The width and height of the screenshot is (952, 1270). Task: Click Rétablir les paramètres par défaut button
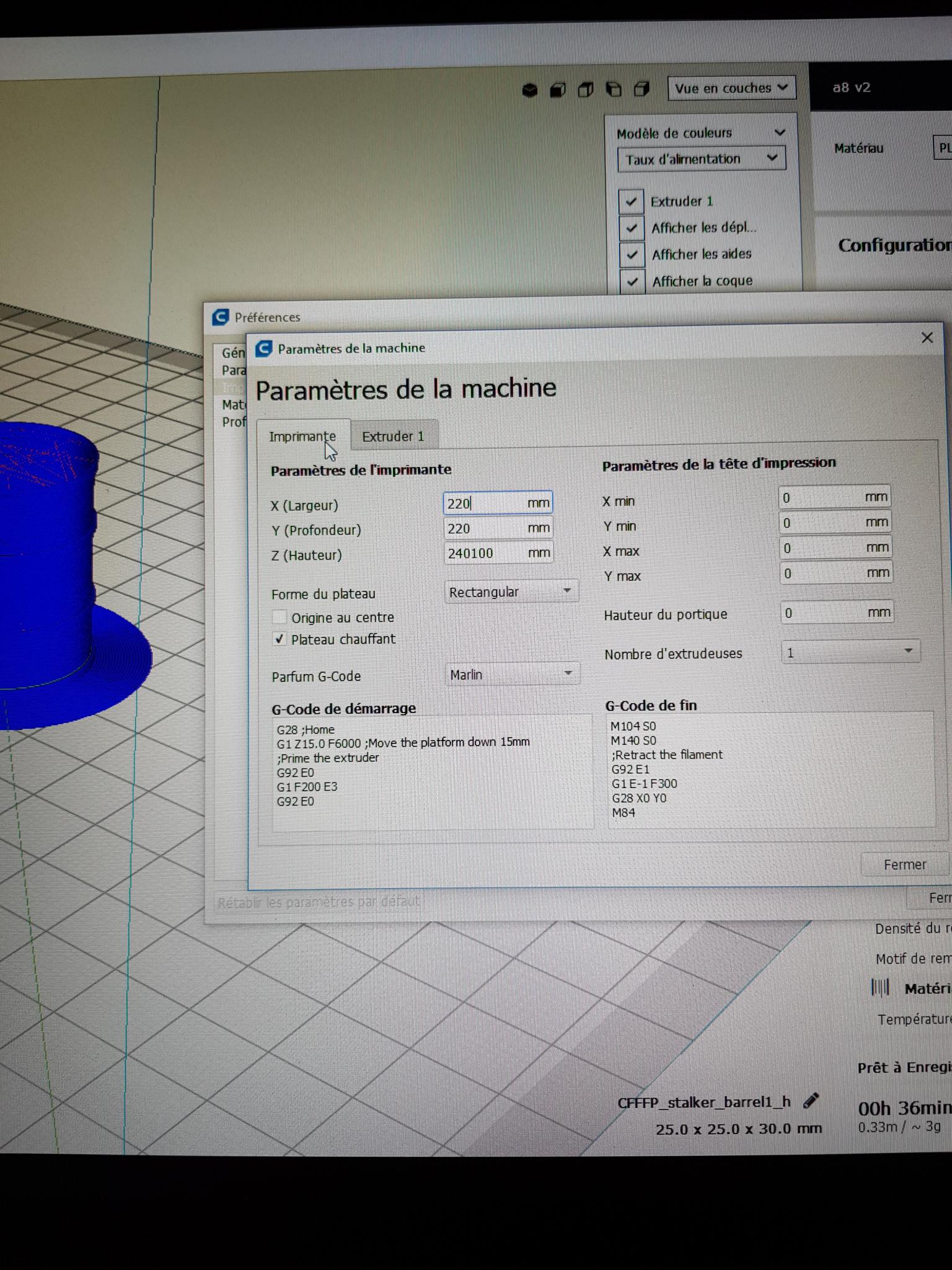click(319, 902)
